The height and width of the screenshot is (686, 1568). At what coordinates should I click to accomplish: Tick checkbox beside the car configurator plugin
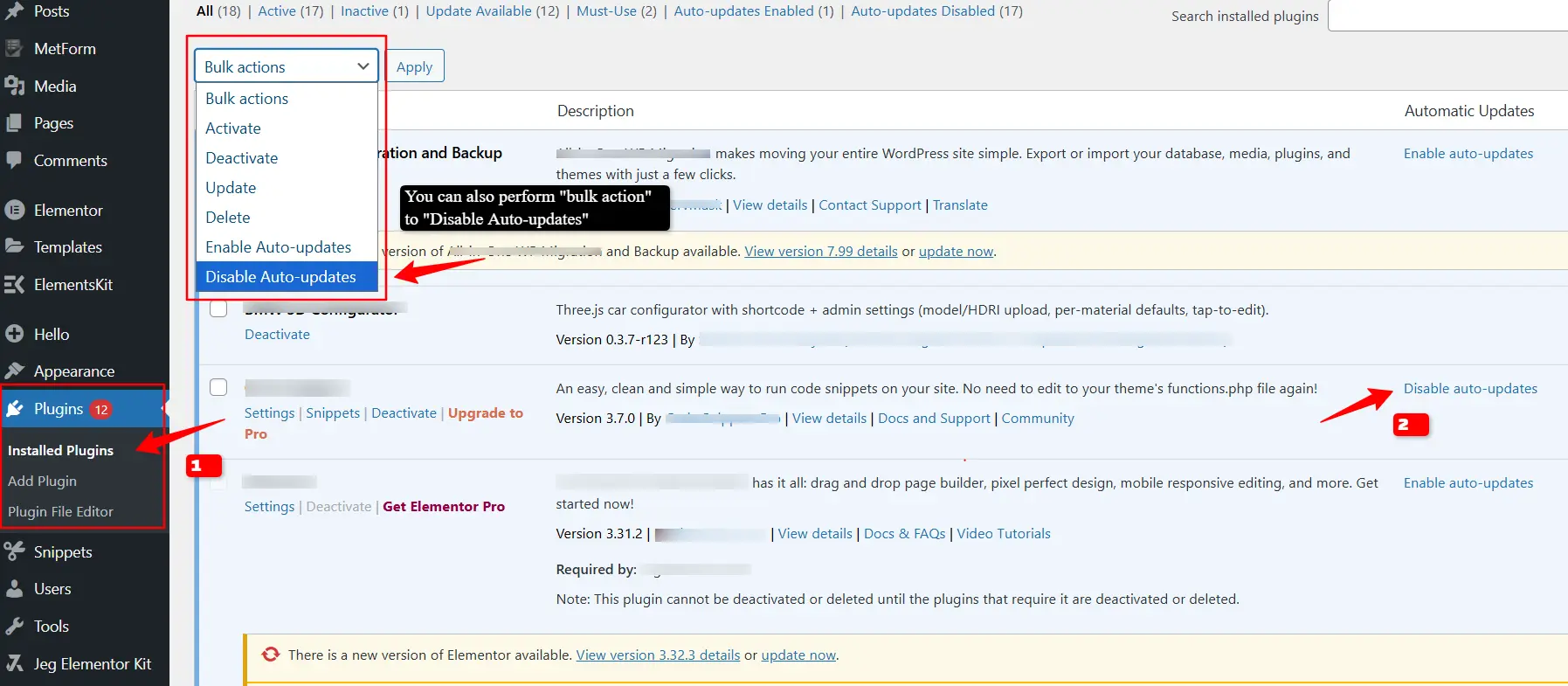[218, 308]
